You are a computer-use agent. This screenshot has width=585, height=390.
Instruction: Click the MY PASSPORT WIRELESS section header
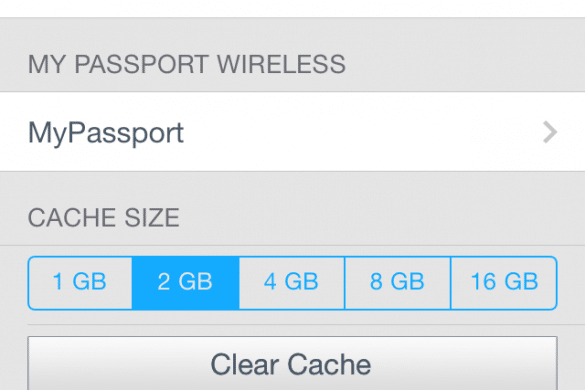coord(187,64)
